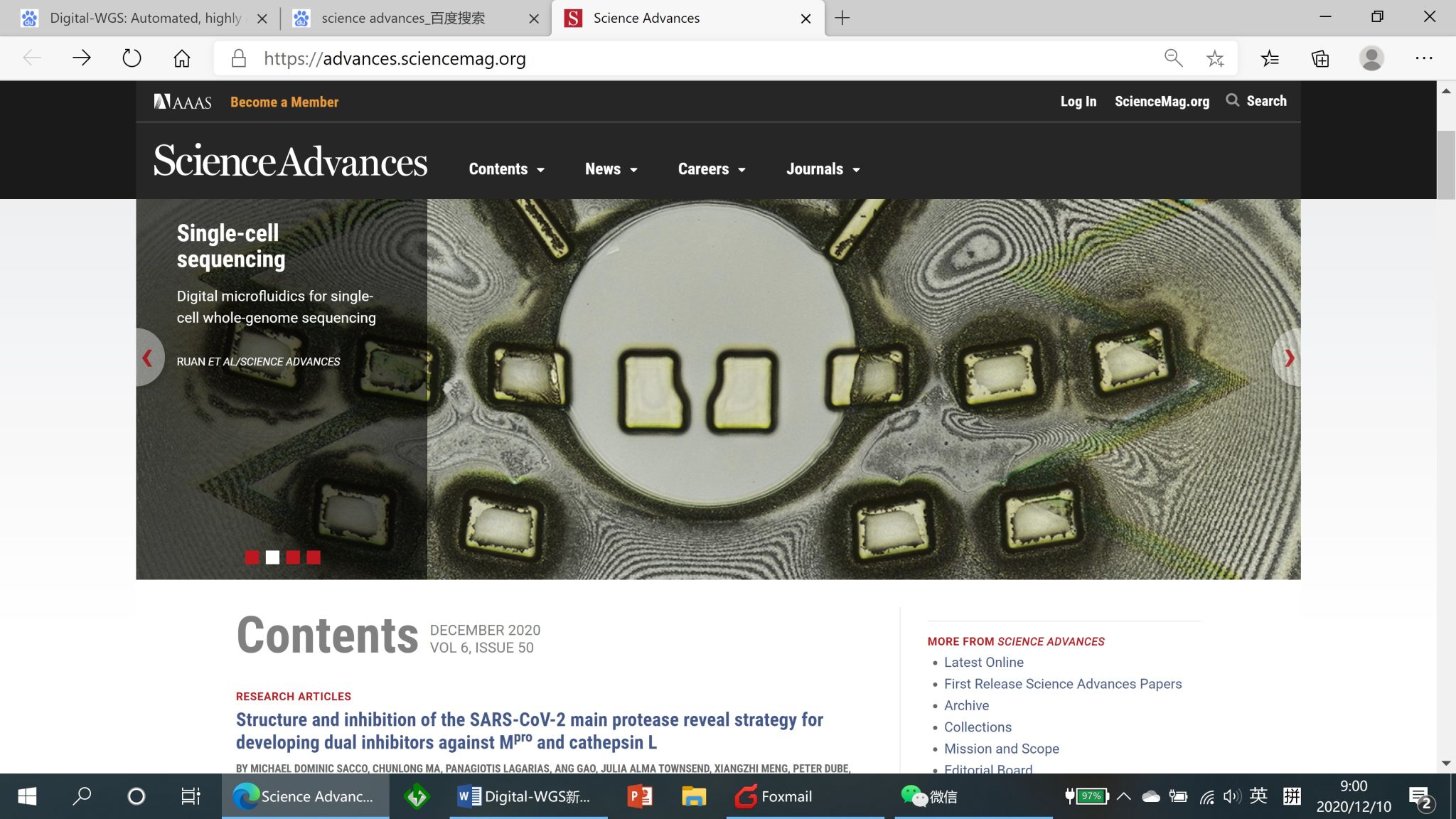The height and width of the screenshot is (819, 1456).
Task: Open the Collections toolbar icon
Action: (1320, 58)
